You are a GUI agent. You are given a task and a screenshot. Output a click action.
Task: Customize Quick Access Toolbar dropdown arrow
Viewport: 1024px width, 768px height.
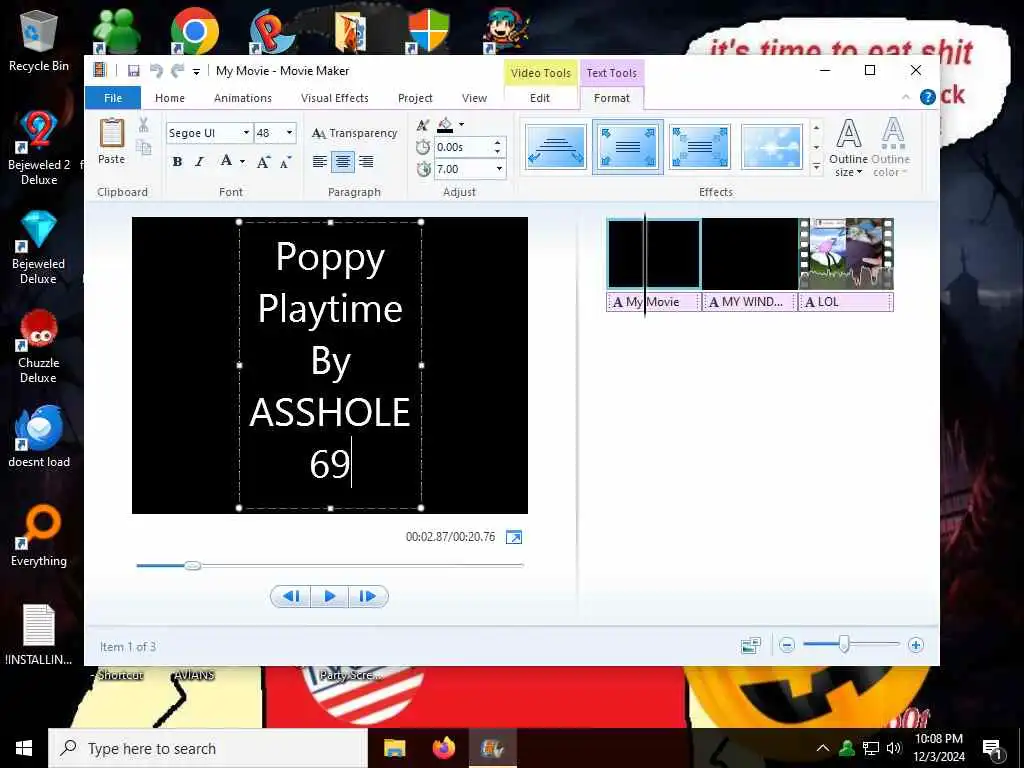pos(196,71)
